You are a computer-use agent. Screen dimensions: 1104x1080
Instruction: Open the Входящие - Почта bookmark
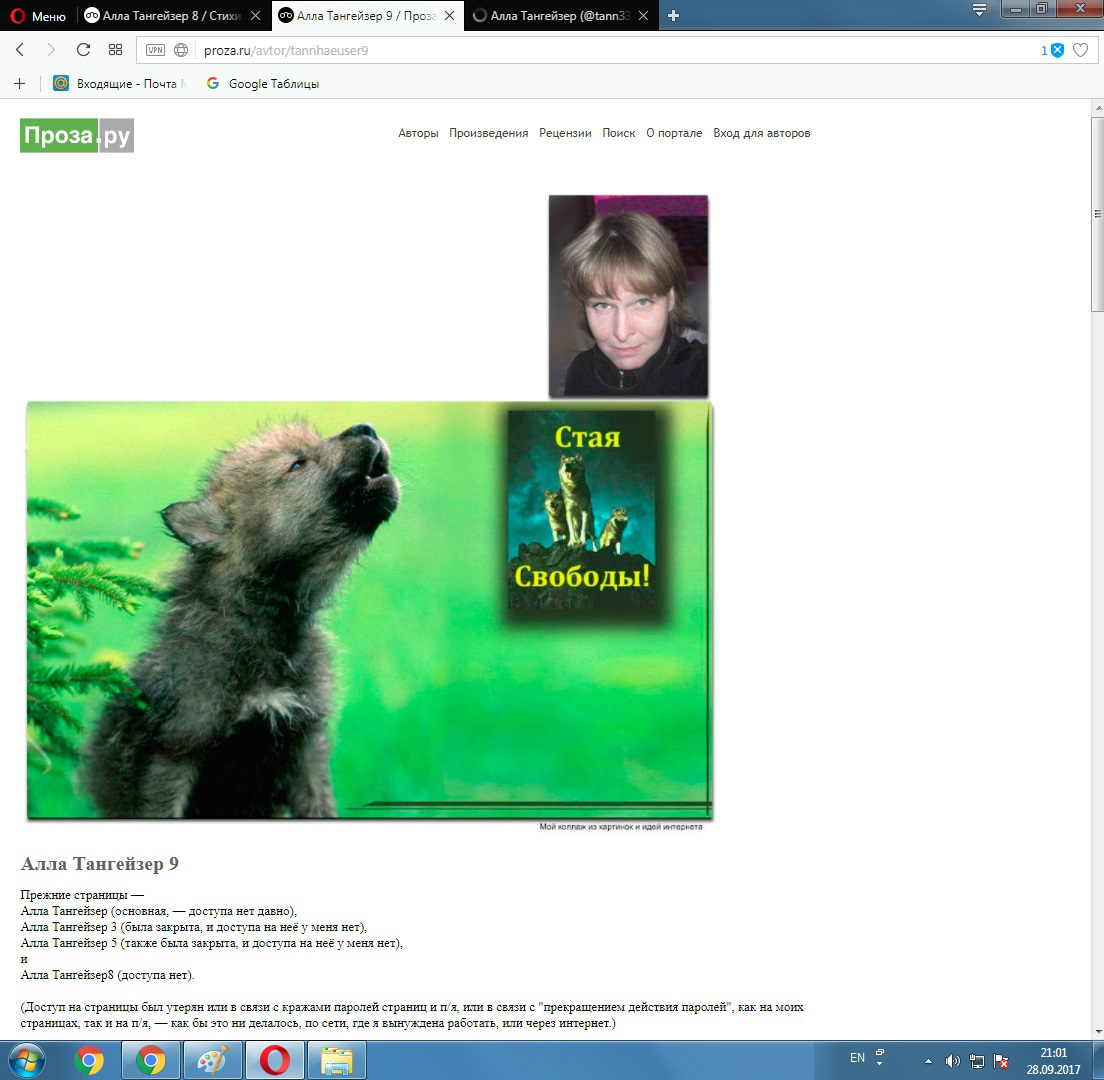[120, 84]
